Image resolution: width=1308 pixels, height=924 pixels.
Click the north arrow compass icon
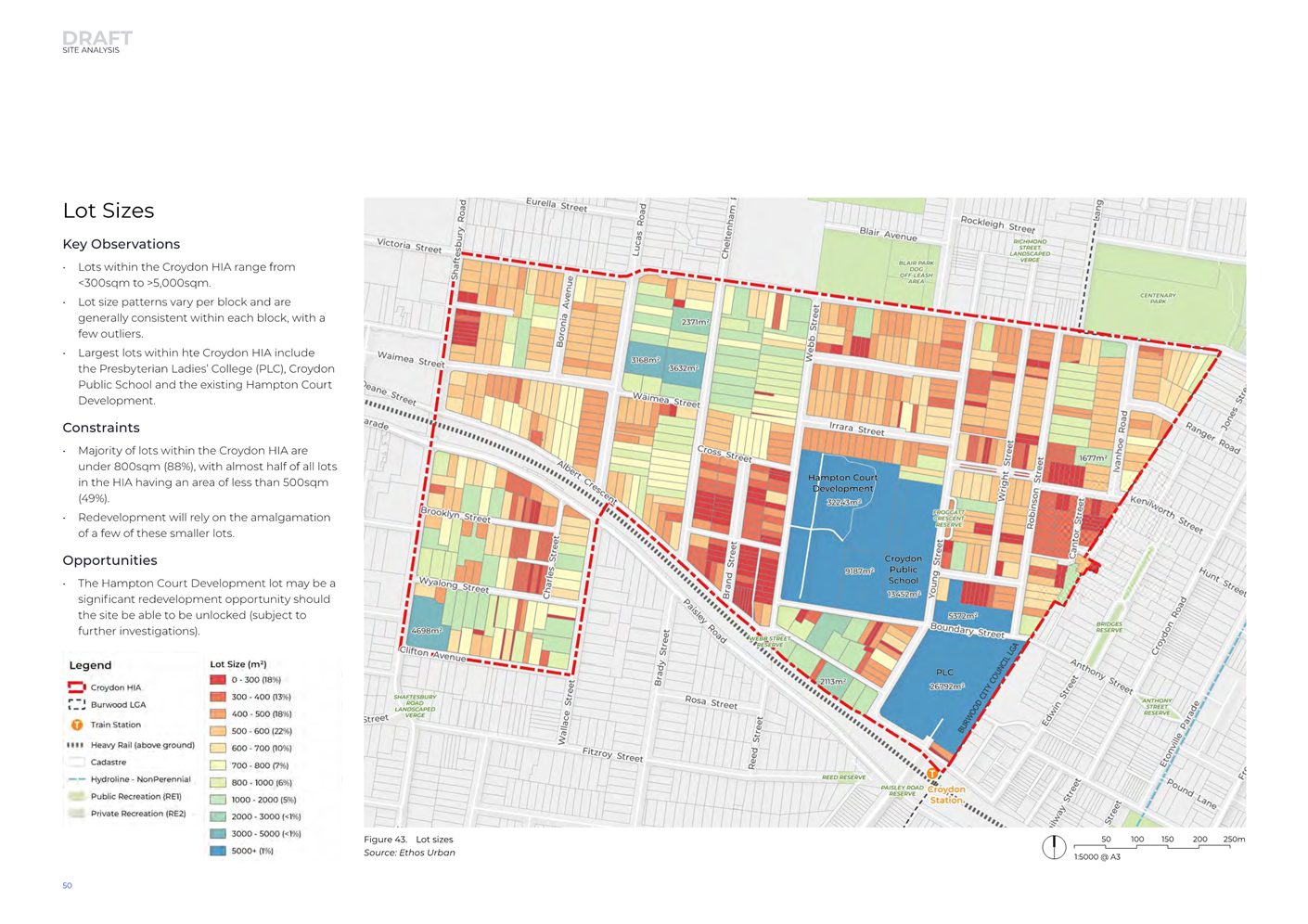coord(1054,847)
